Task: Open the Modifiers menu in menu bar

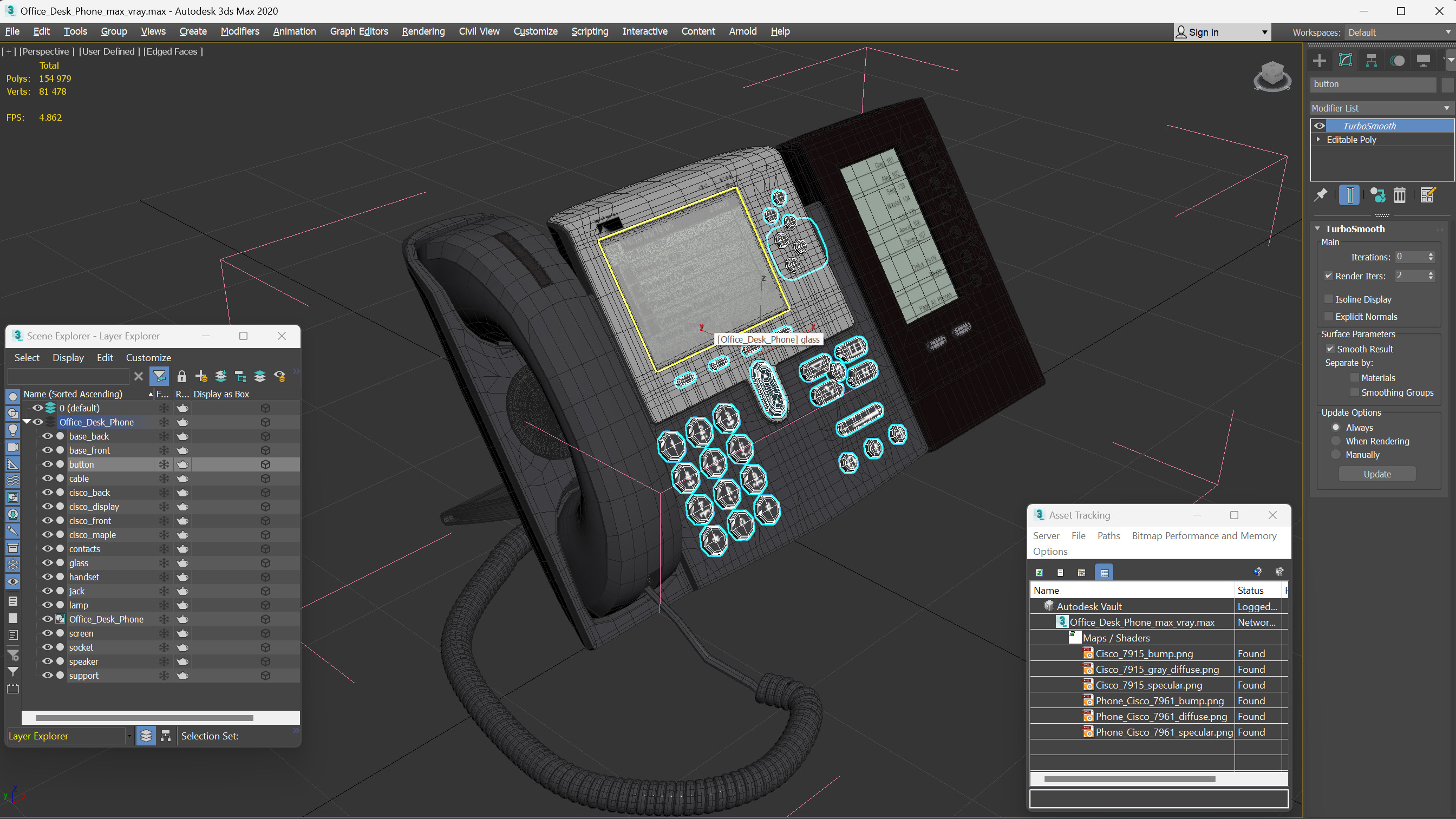Action: 239,30
